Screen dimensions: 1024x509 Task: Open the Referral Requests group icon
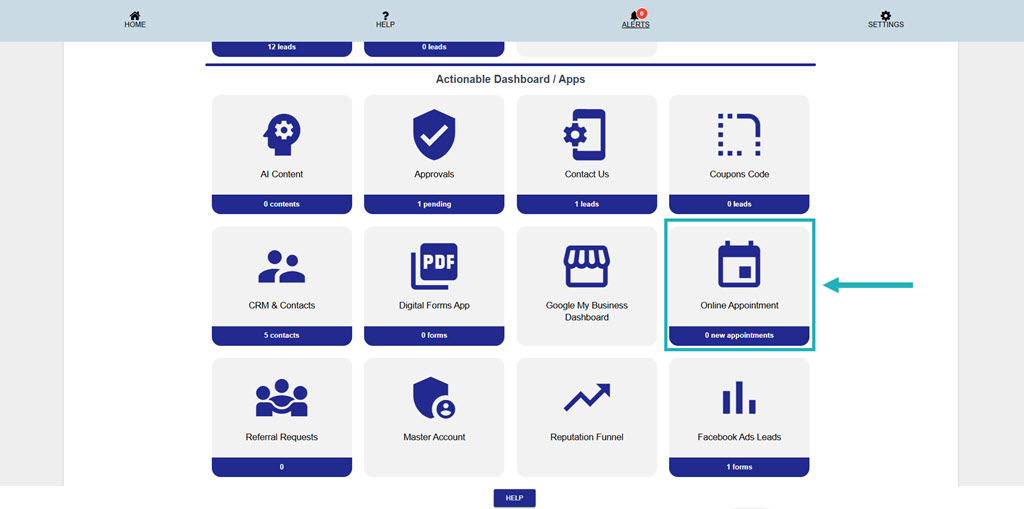click(x=282, y=398)
